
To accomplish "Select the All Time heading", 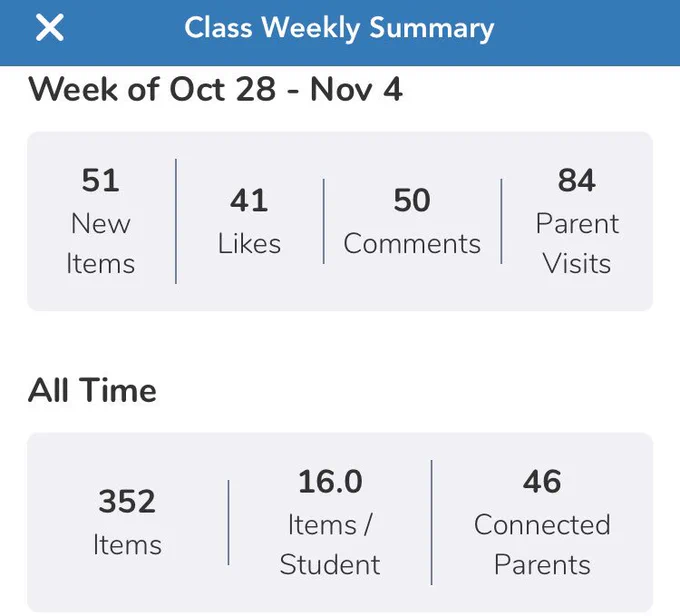I will tap(92, 390).
